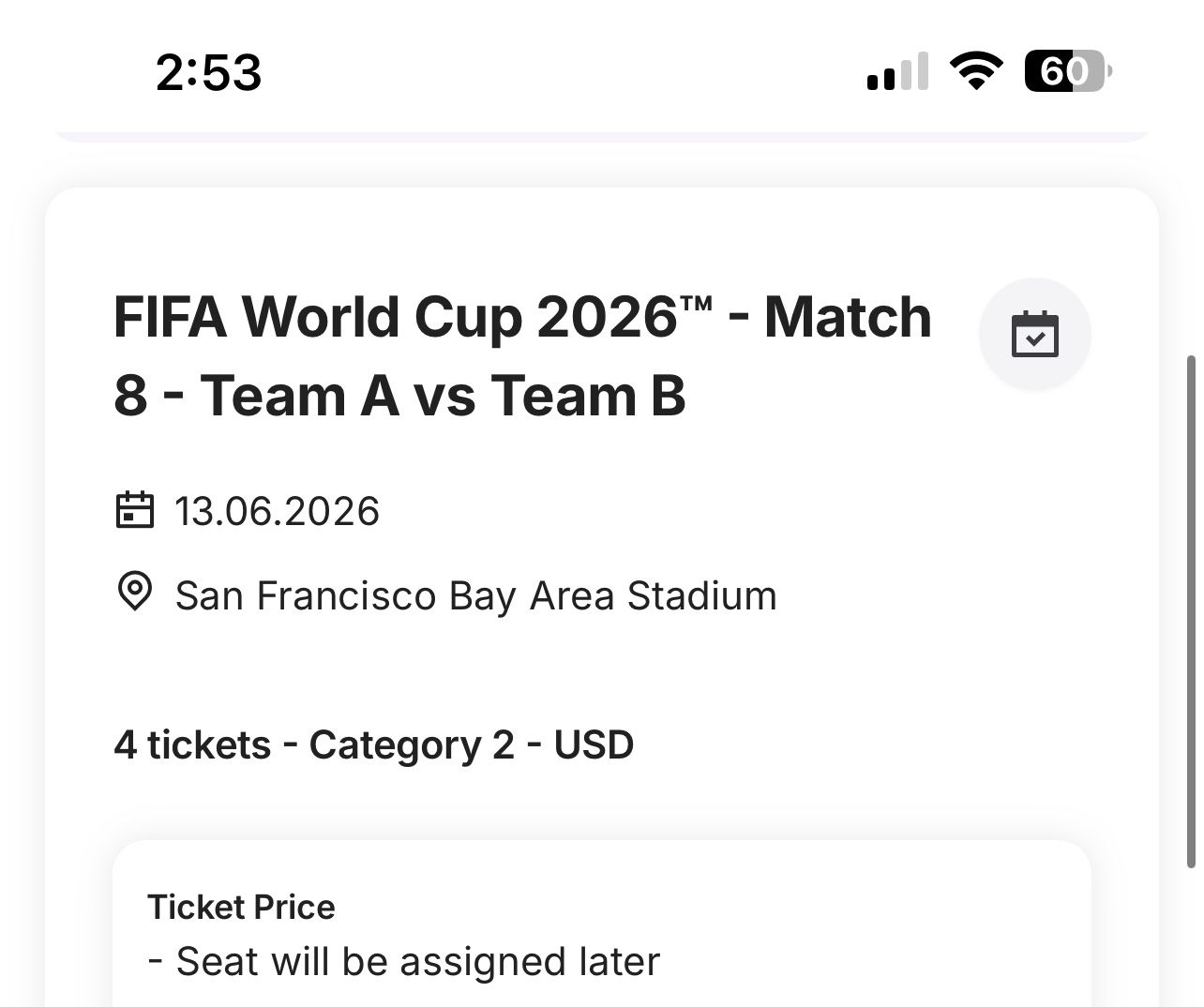Select the date 13.06.2026

pyautogui.click(x=278, y=510)
